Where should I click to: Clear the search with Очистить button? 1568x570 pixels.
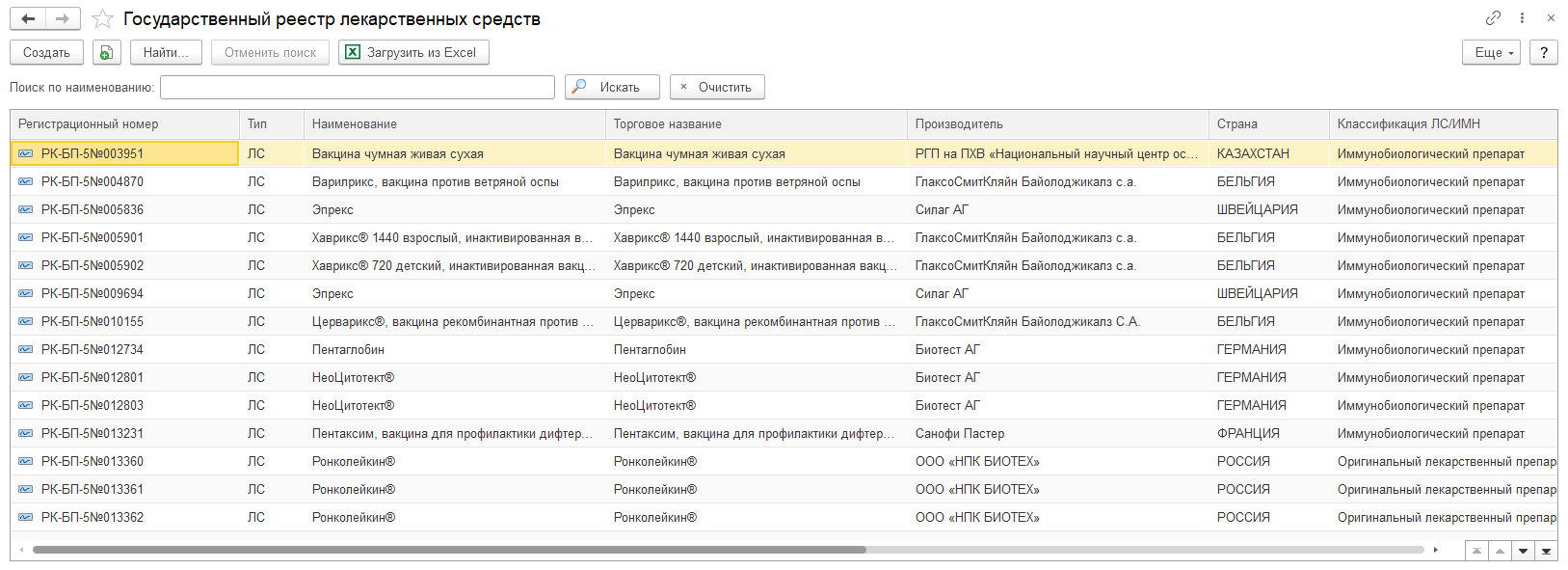717,87
